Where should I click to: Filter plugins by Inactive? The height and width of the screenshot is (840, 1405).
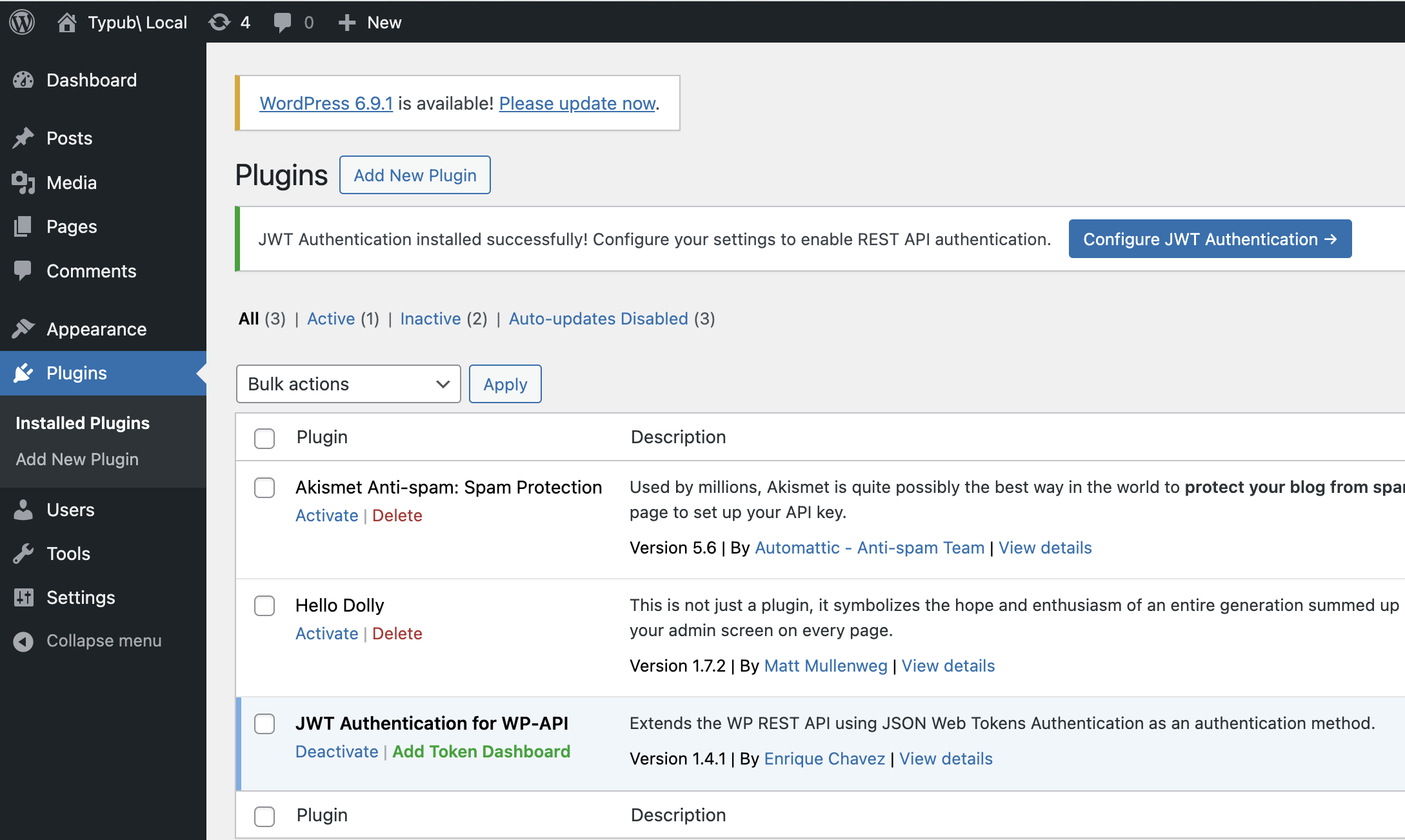pyautogui.click(x=430, y=319)
